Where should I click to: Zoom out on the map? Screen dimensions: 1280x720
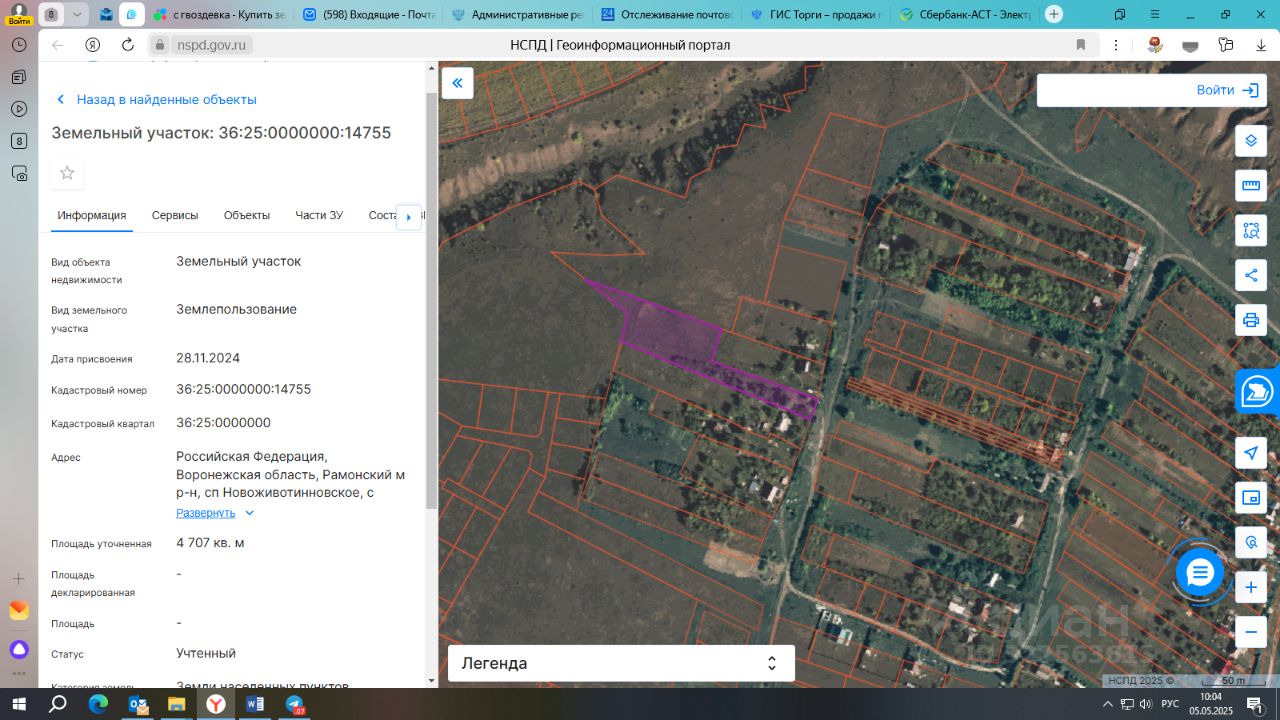1251,632
